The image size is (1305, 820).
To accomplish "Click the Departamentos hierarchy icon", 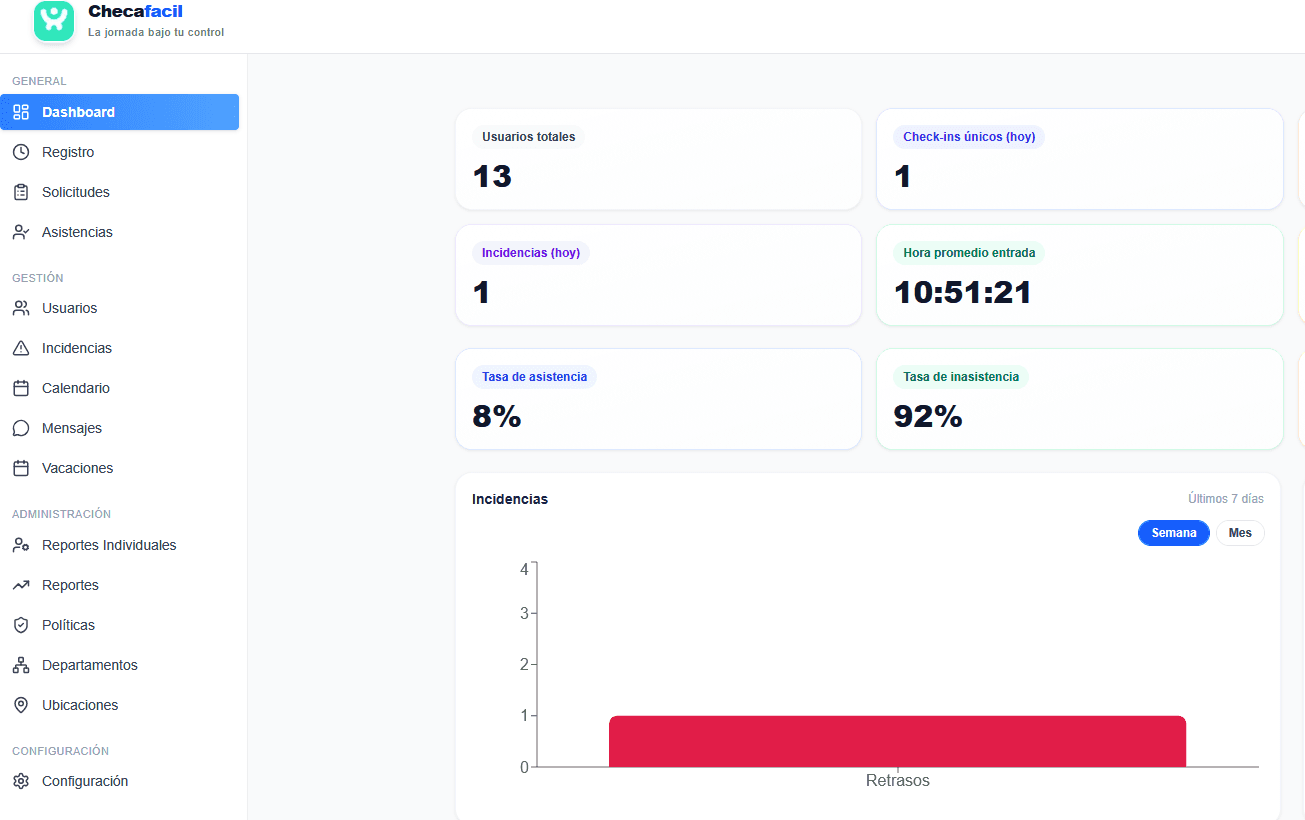I will [21, 665].
